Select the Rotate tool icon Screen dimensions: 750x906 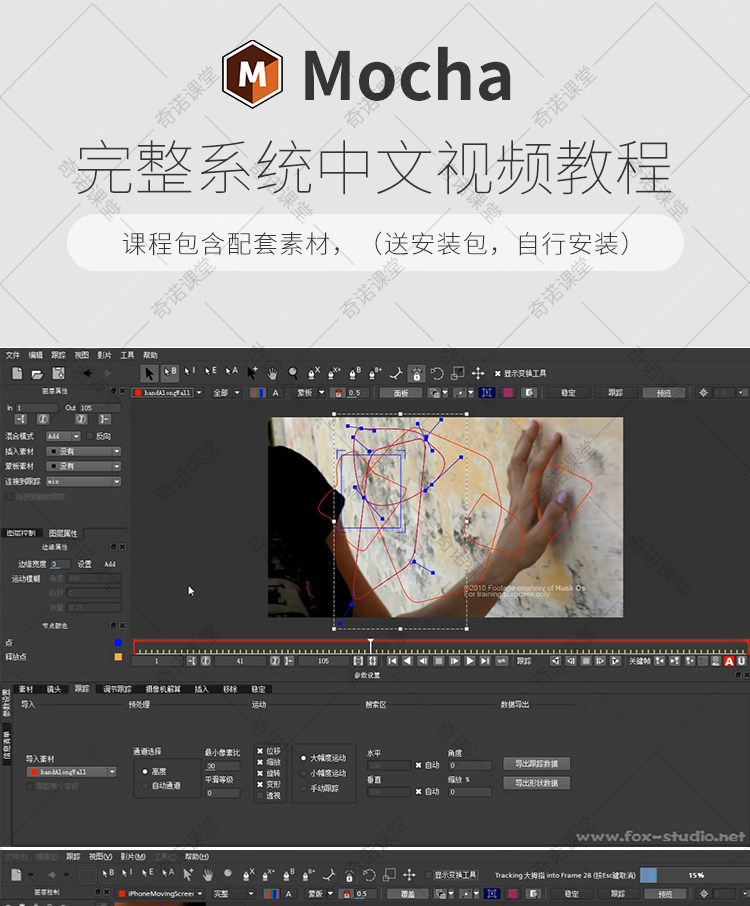point(437,373)
